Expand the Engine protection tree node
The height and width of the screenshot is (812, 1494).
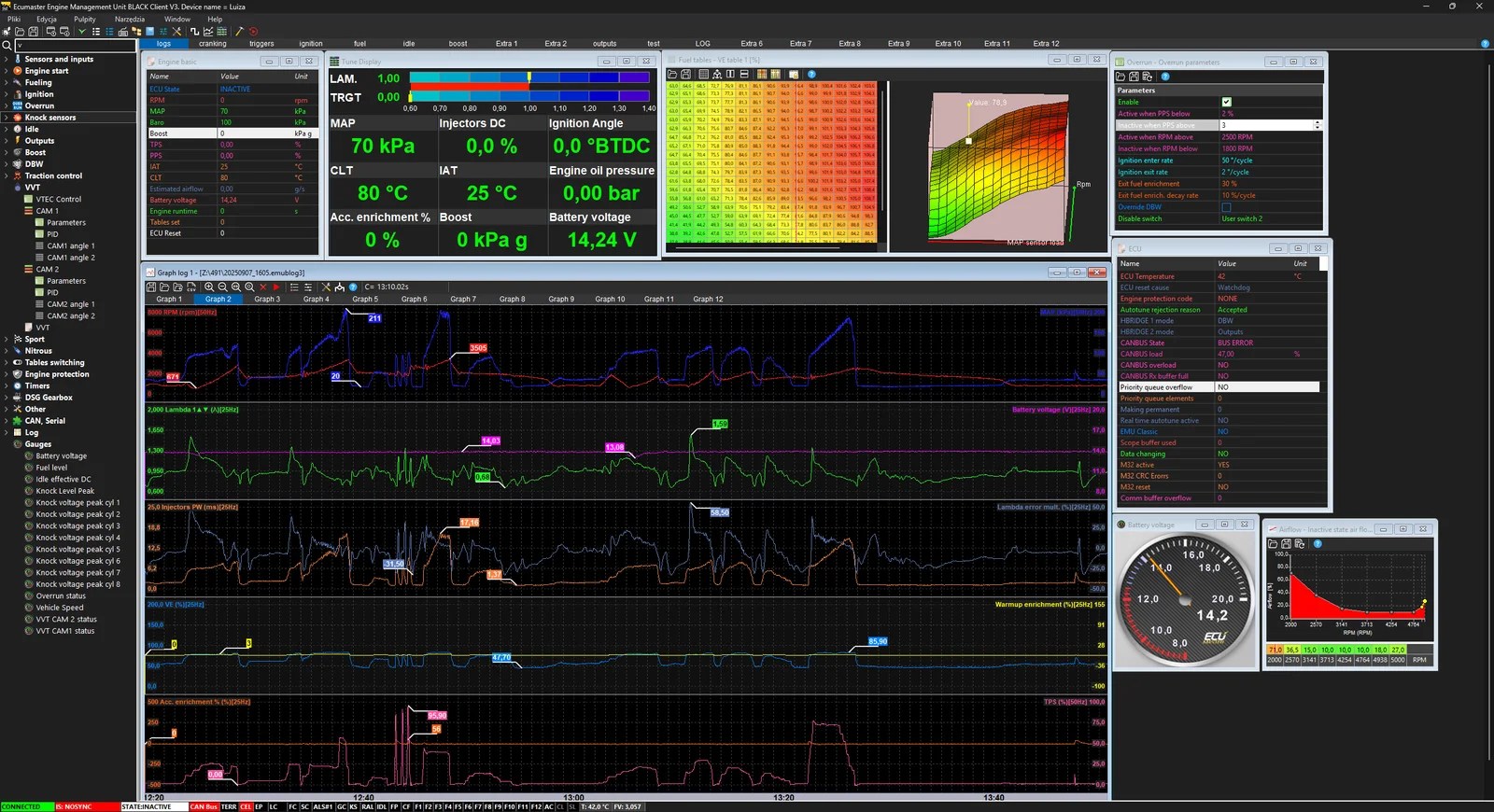(x=7, y=374)
